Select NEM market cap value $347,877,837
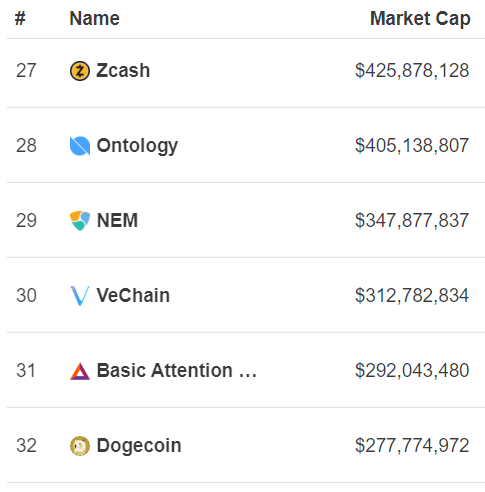485x492 pixels. click(x=412, y=221)
